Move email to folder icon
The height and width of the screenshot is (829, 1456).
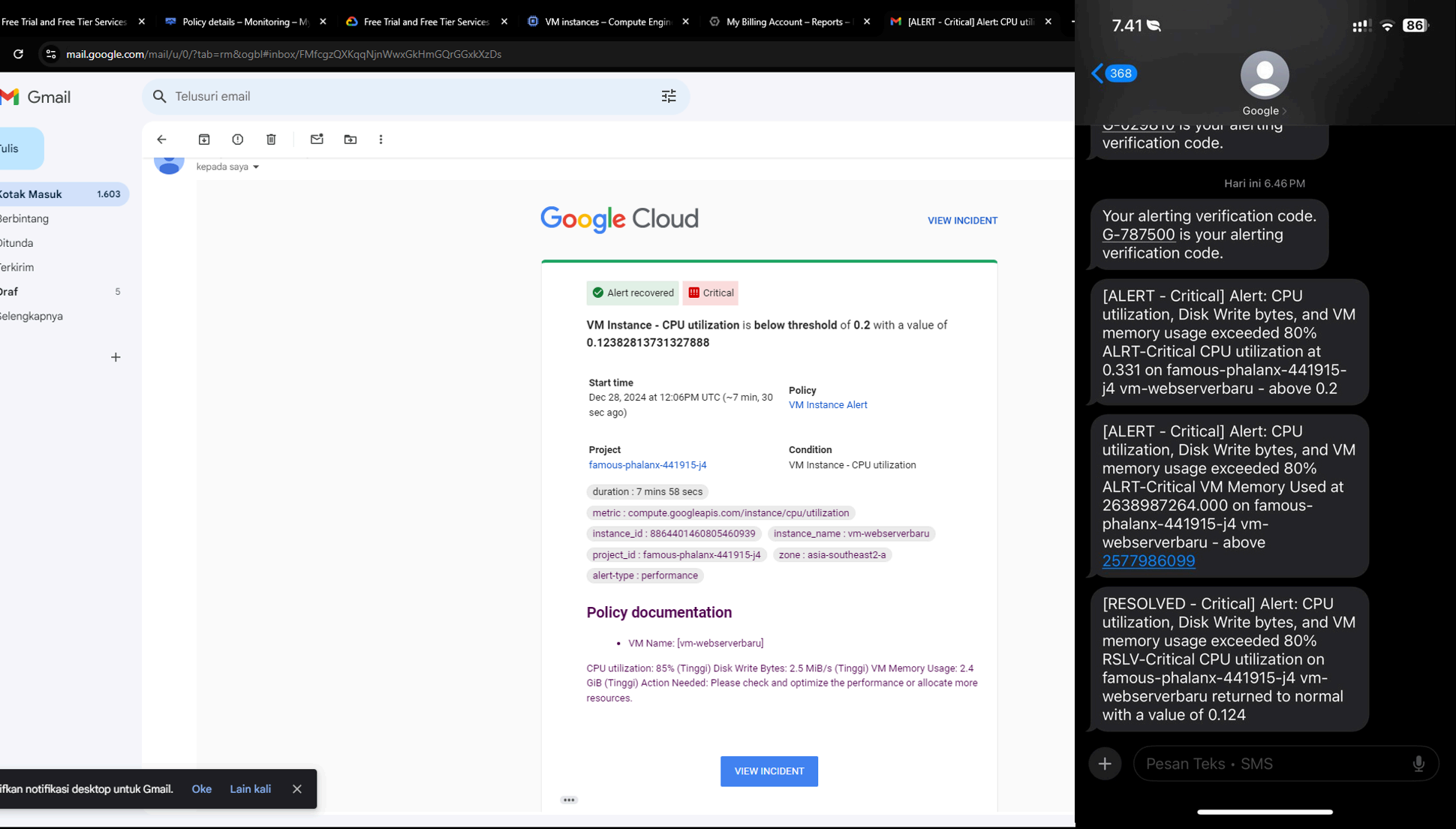coord(350,140)
